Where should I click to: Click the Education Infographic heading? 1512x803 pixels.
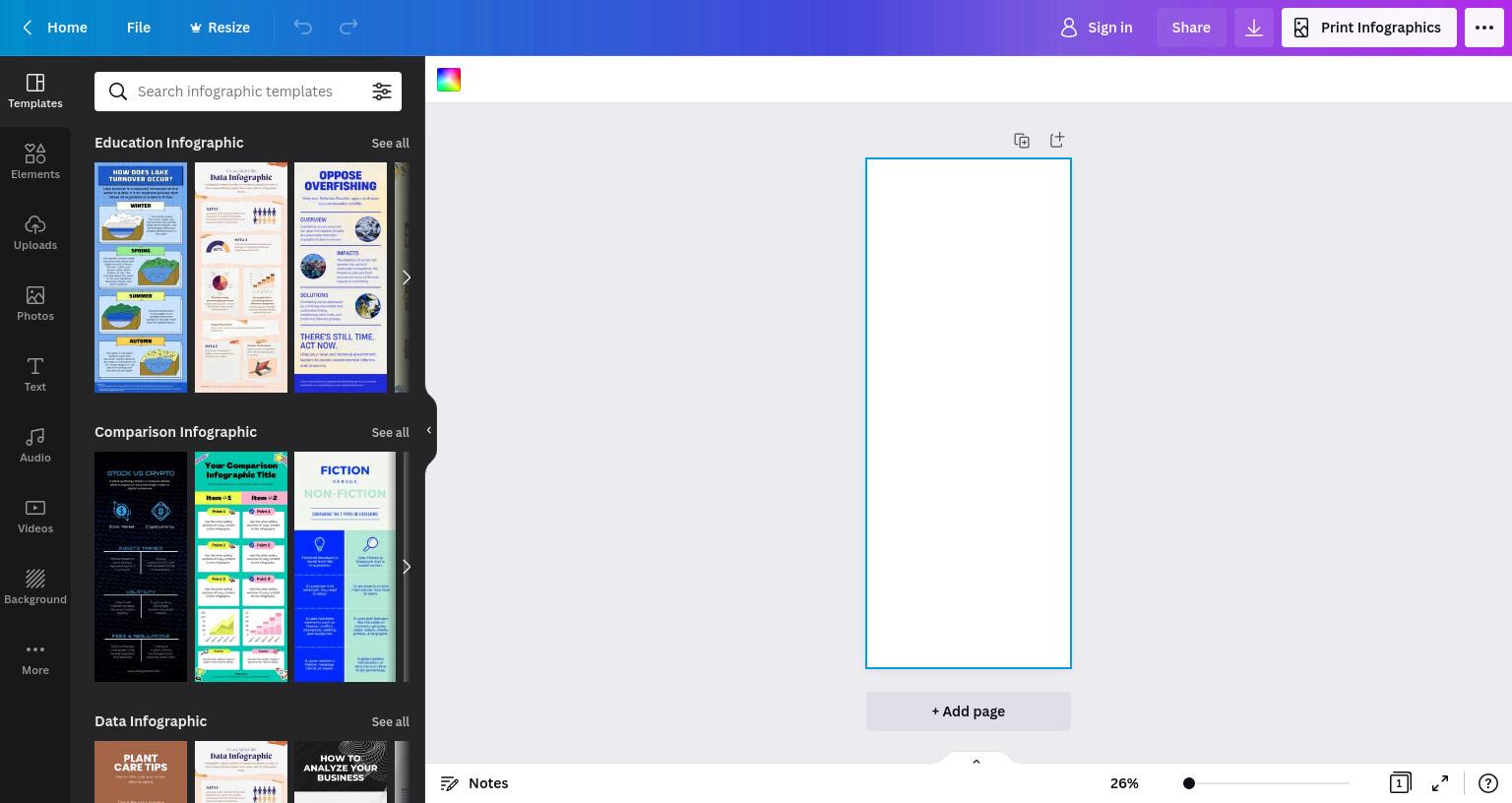(169, 143)
